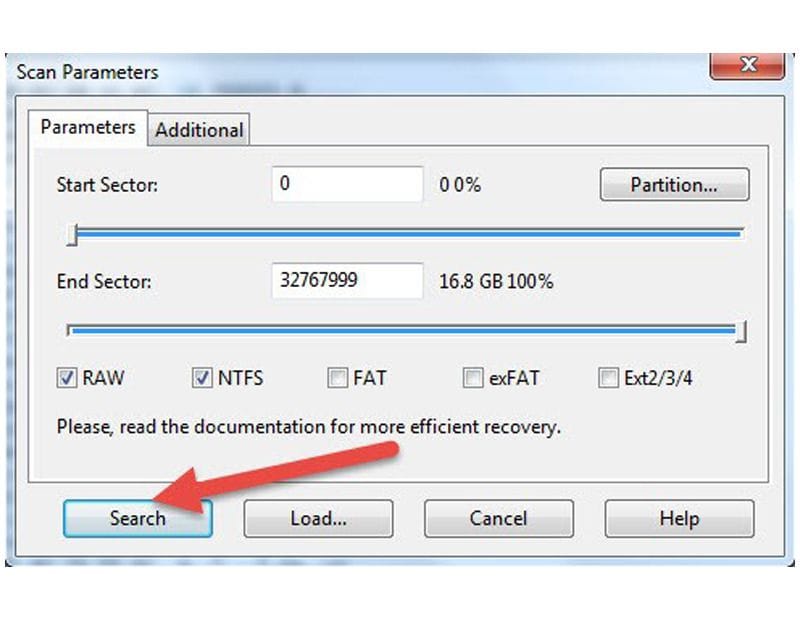Switch to the Parameters tab
This screenshot has height=620, width=800.
[x=88, y=128]
